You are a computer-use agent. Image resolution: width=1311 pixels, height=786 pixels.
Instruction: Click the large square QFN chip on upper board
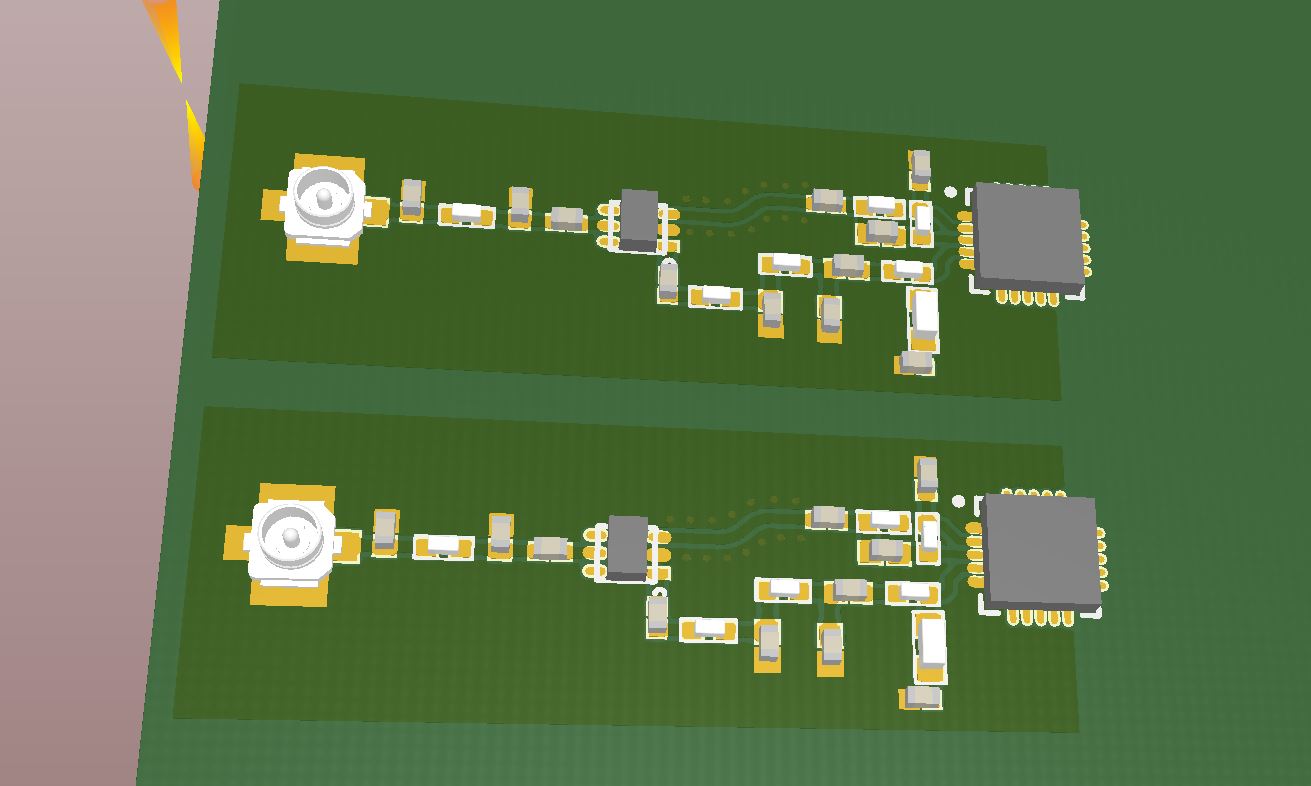1029,237
